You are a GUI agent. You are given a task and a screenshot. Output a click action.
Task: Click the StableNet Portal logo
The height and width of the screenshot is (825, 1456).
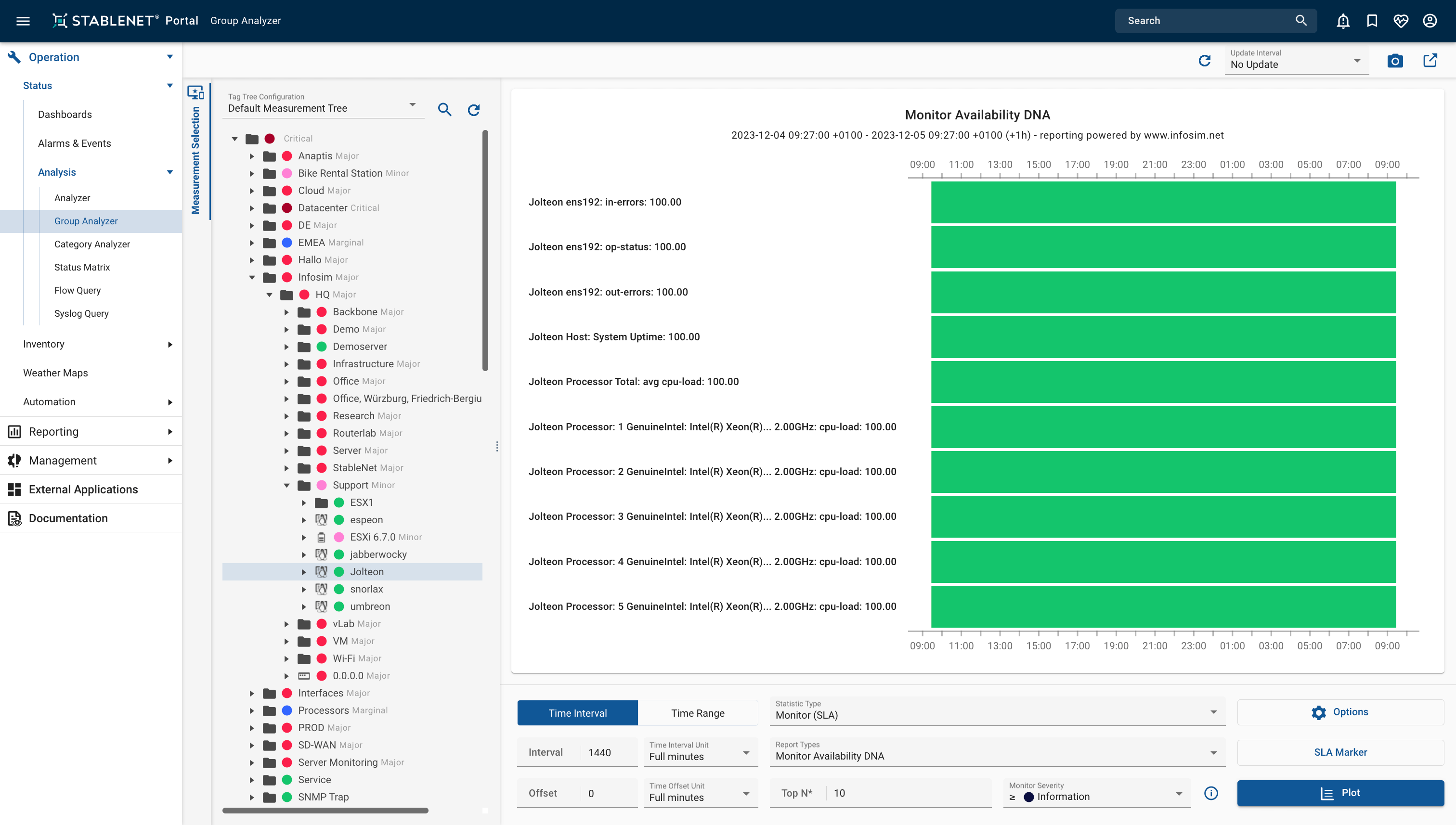pyautogui.click(x=125, y=21)
